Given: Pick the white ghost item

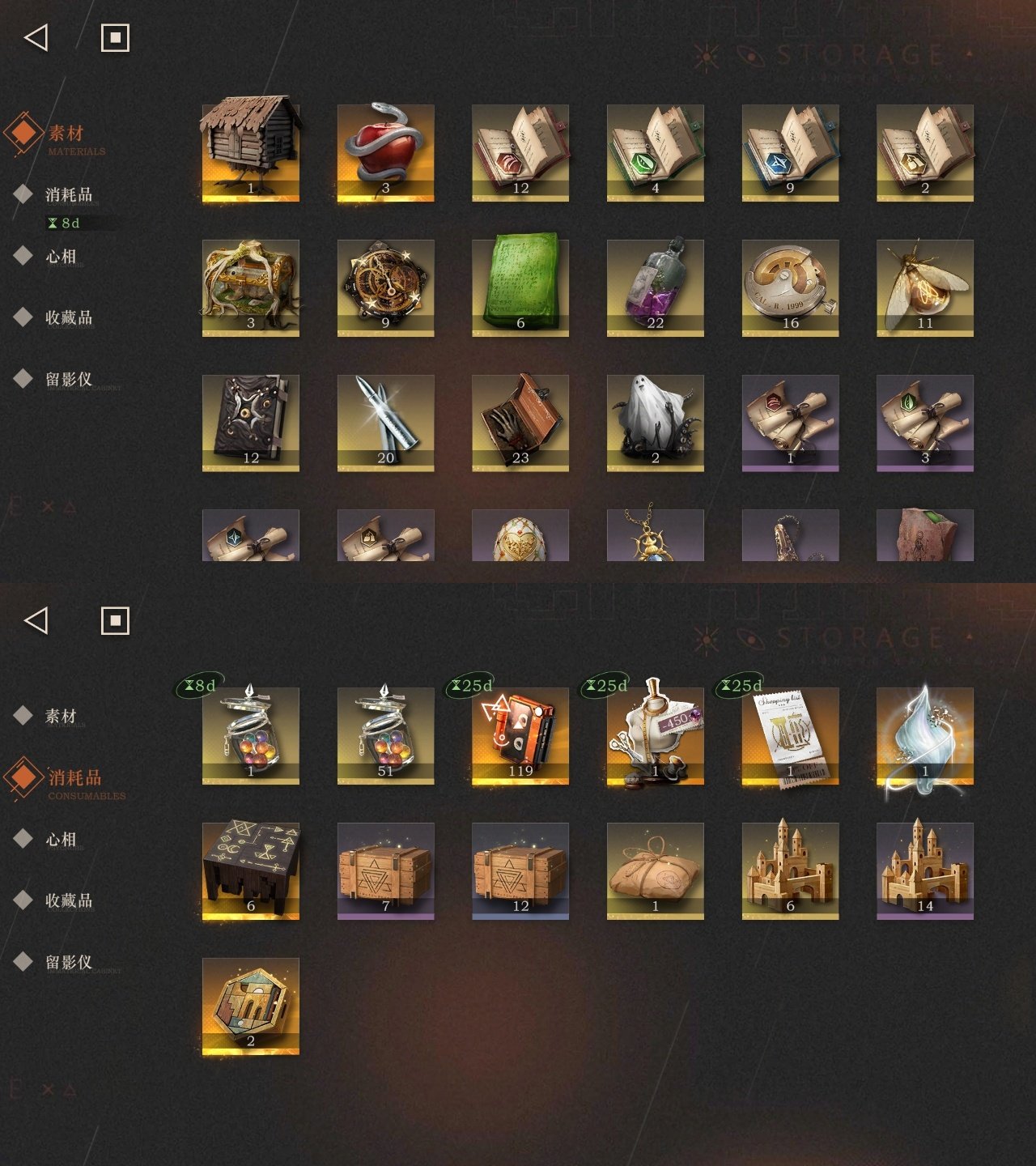Looking at the screenshot, I should click(656, 422).
